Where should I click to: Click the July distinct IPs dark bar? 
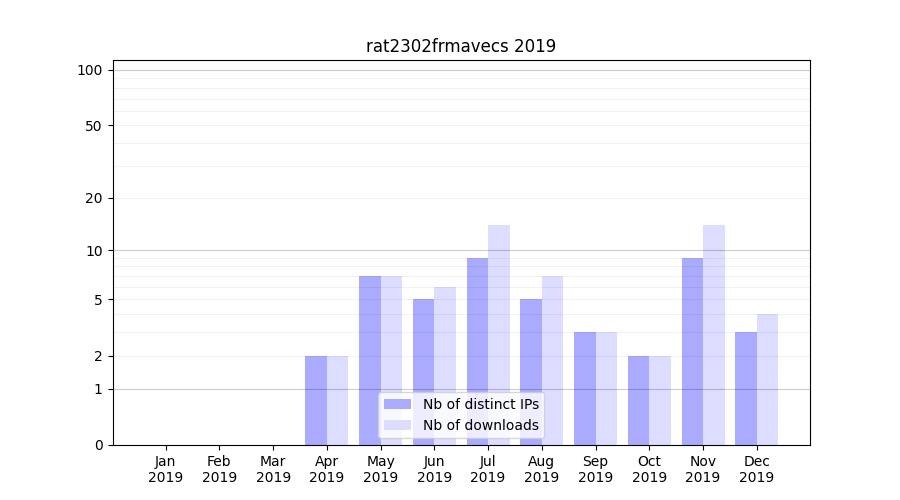[x=477, y=350]
